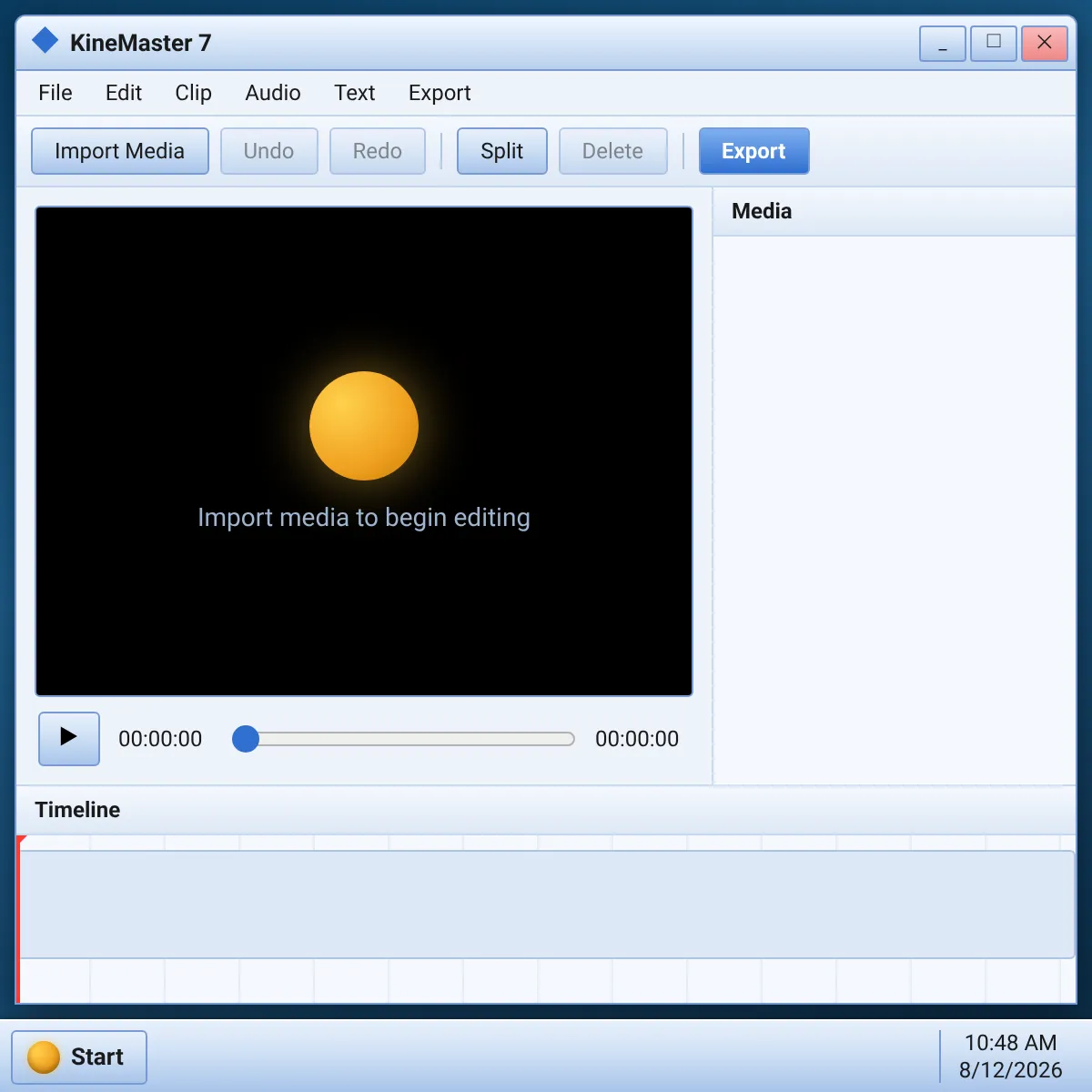Open the Text menu
The image size is (1092, 1092).
[x=355, y=93]
